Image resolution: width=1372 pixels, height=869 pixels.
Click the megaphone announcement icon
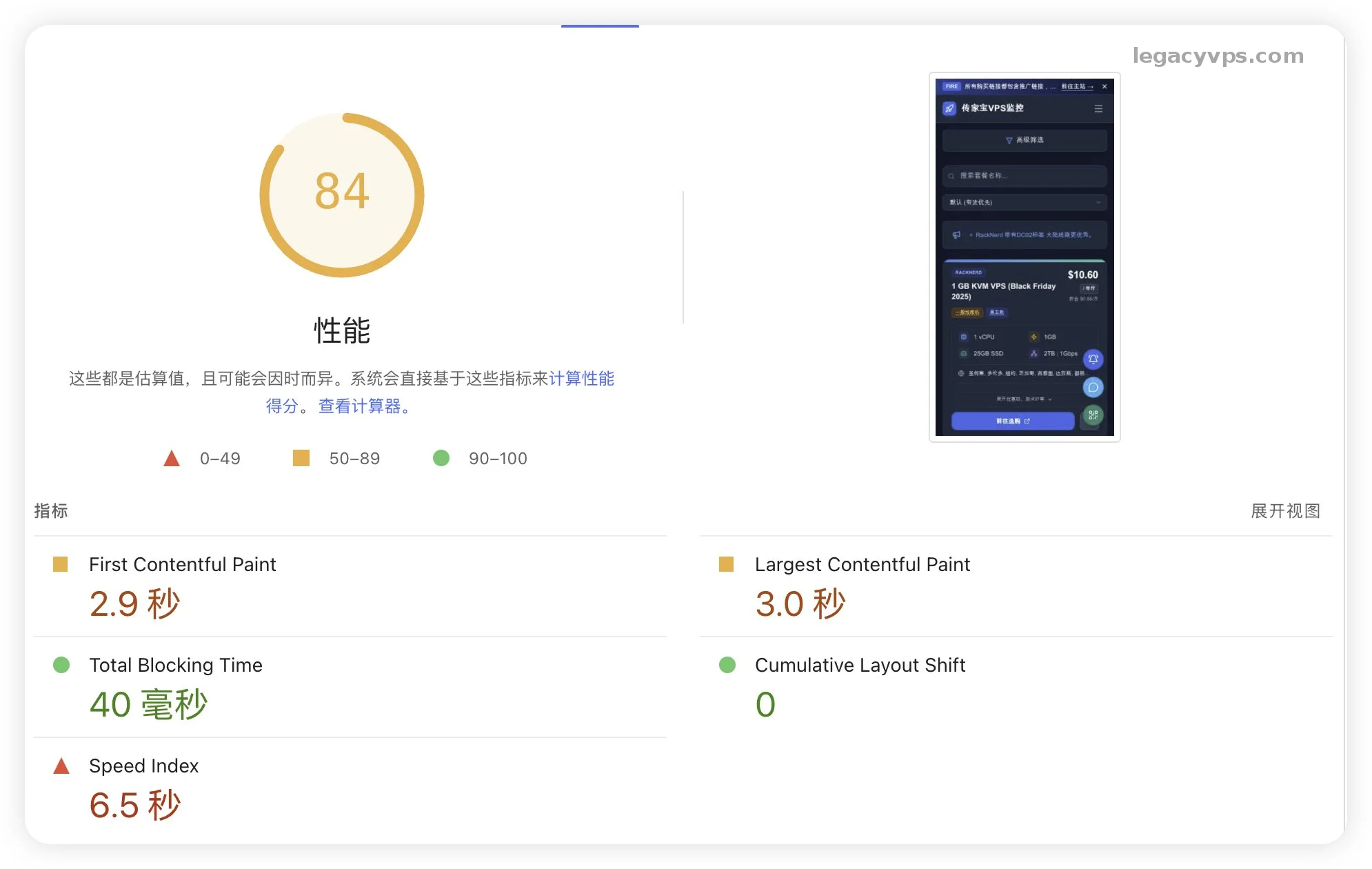956,235
